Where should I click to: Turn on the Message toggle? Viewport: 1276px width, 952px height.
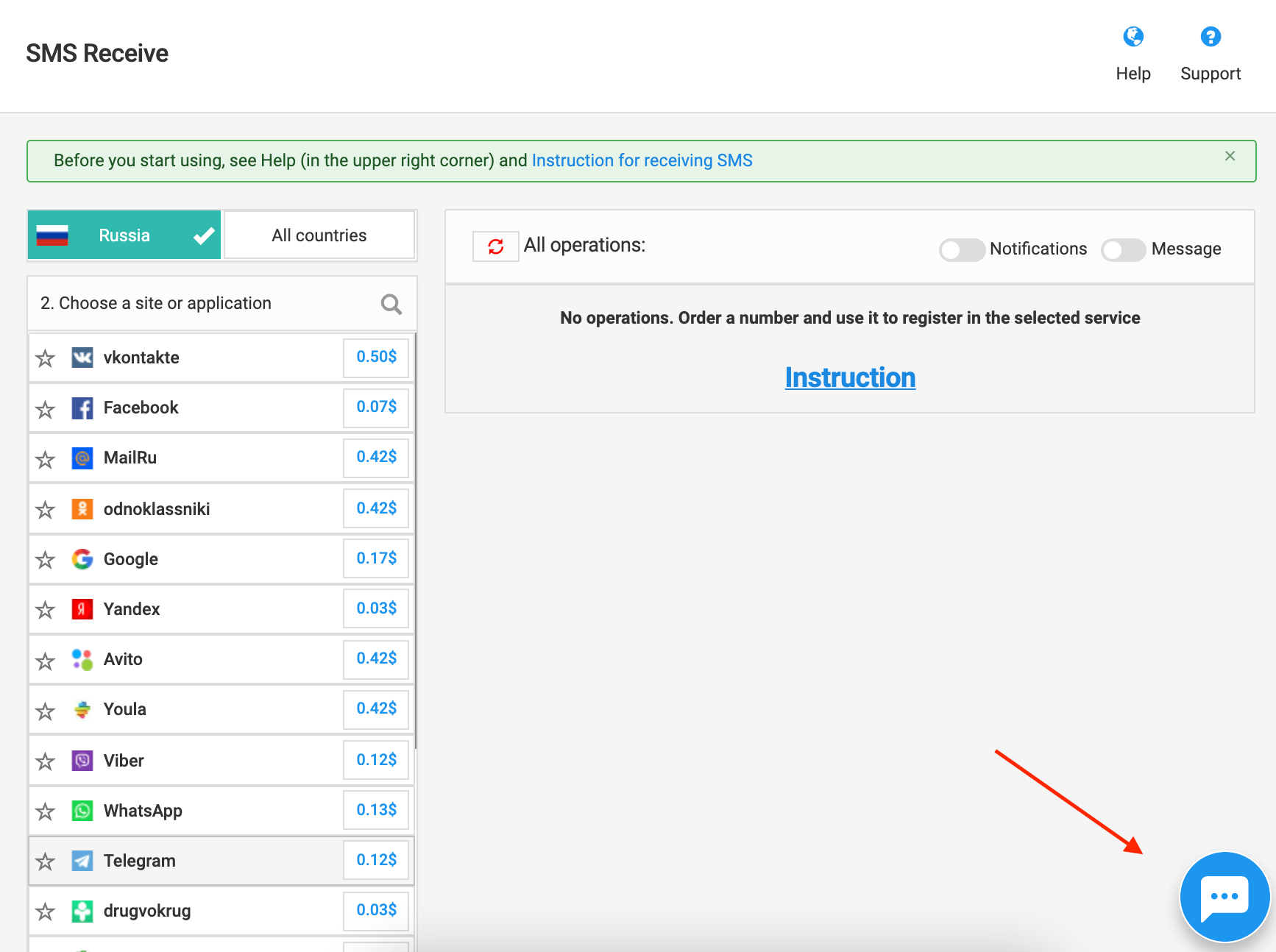(x=1123, y=250)
